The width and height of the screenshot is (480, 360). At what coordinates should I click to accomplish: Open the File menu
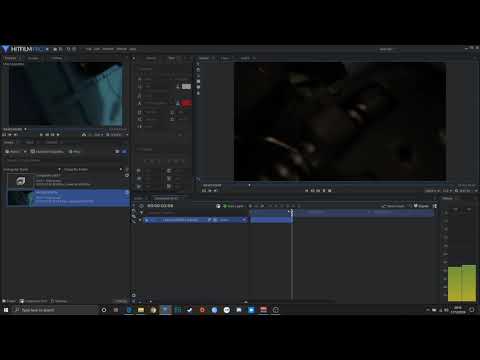click(88, 49)
